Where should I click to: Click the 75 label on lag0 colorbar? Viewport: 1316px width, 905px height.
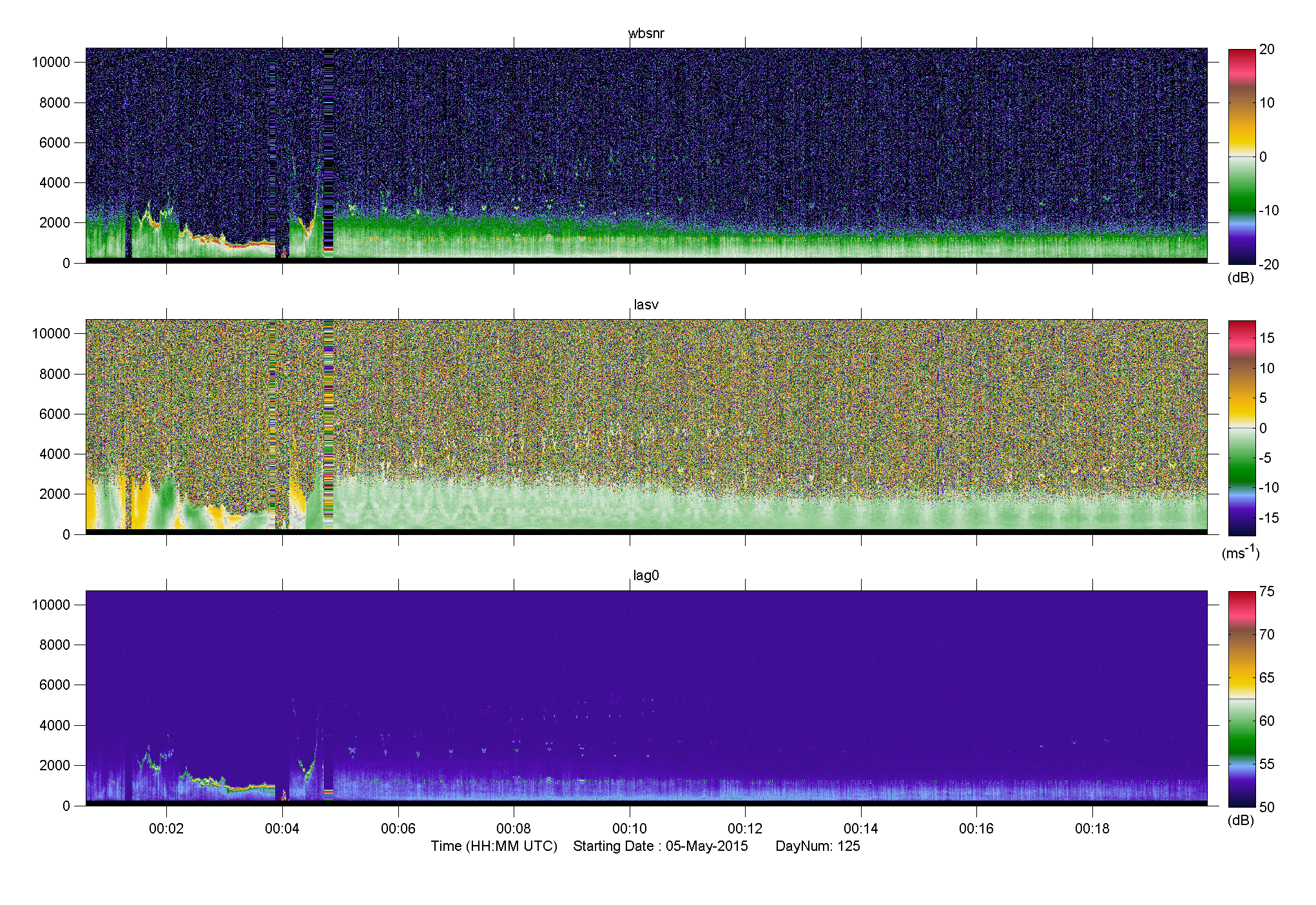tap(1267, 592)
